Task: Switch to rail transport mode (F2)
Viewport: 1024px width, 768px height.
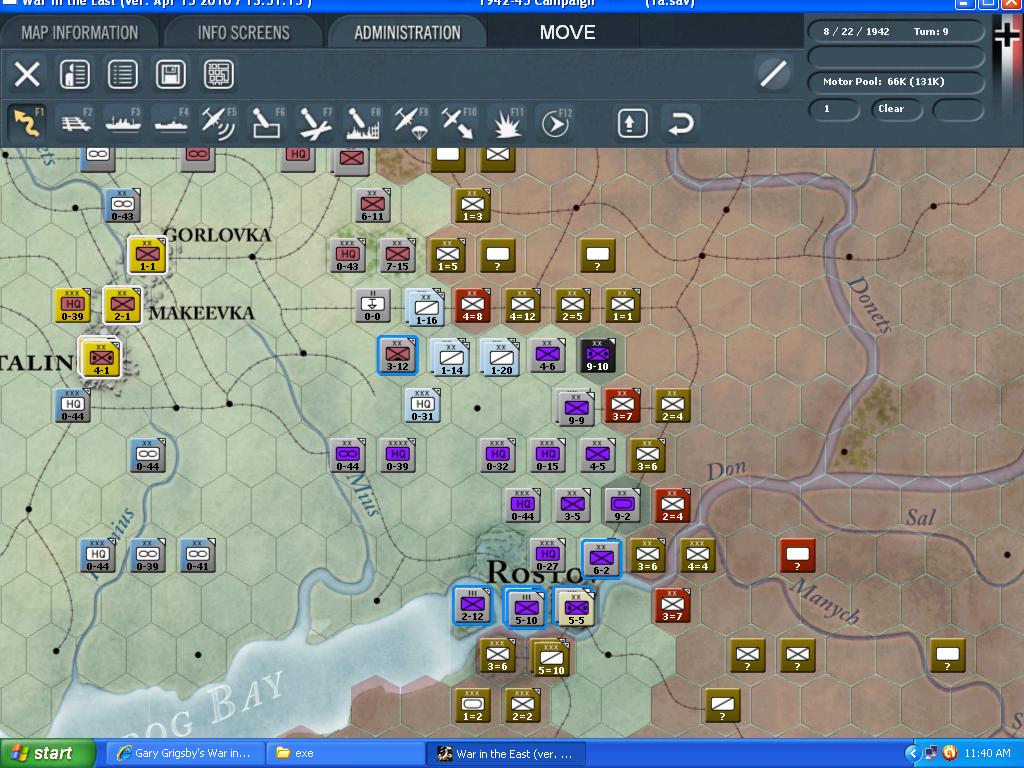Action: coord(75,122)
